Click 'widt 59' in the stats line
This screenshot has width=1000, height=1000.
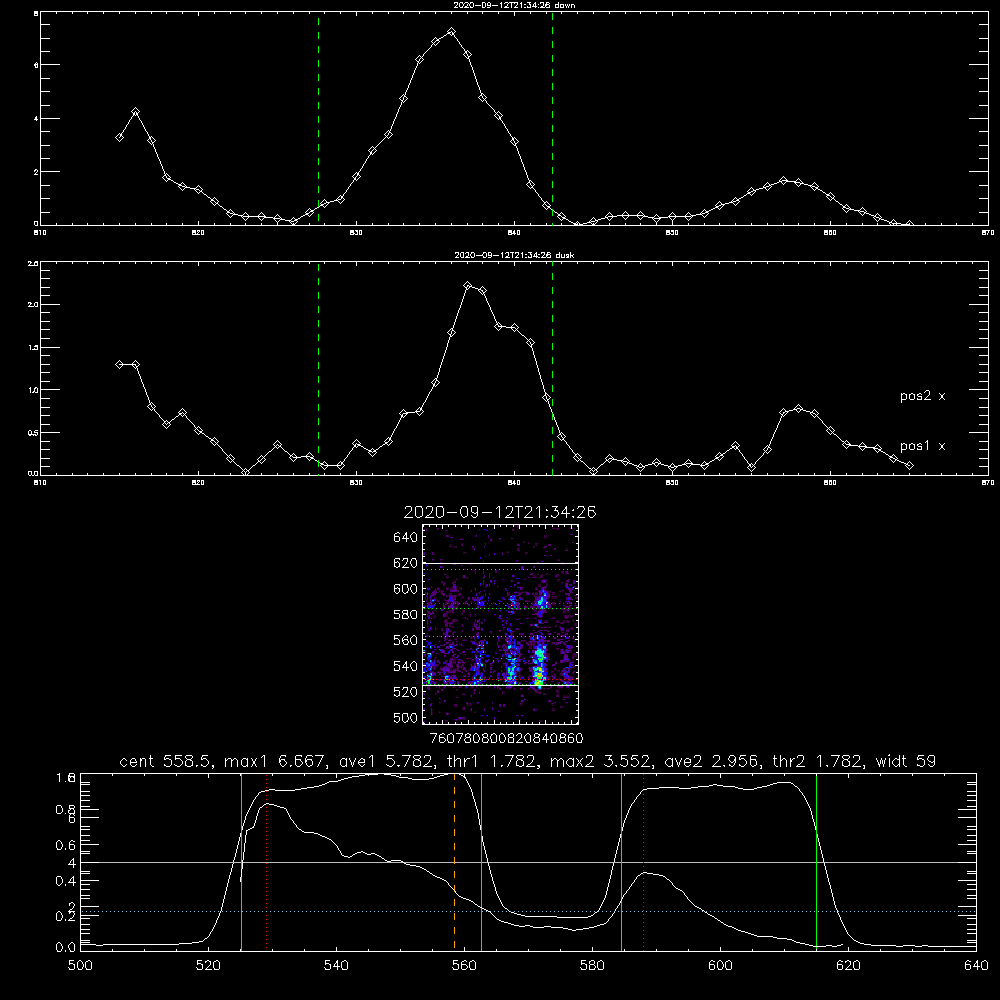coord(906,761)
